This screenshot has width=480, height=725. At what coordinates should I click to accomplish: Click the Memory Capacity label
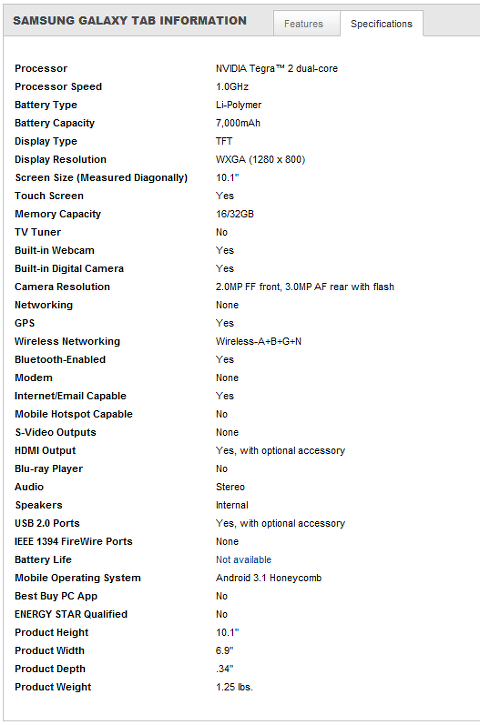57,214
